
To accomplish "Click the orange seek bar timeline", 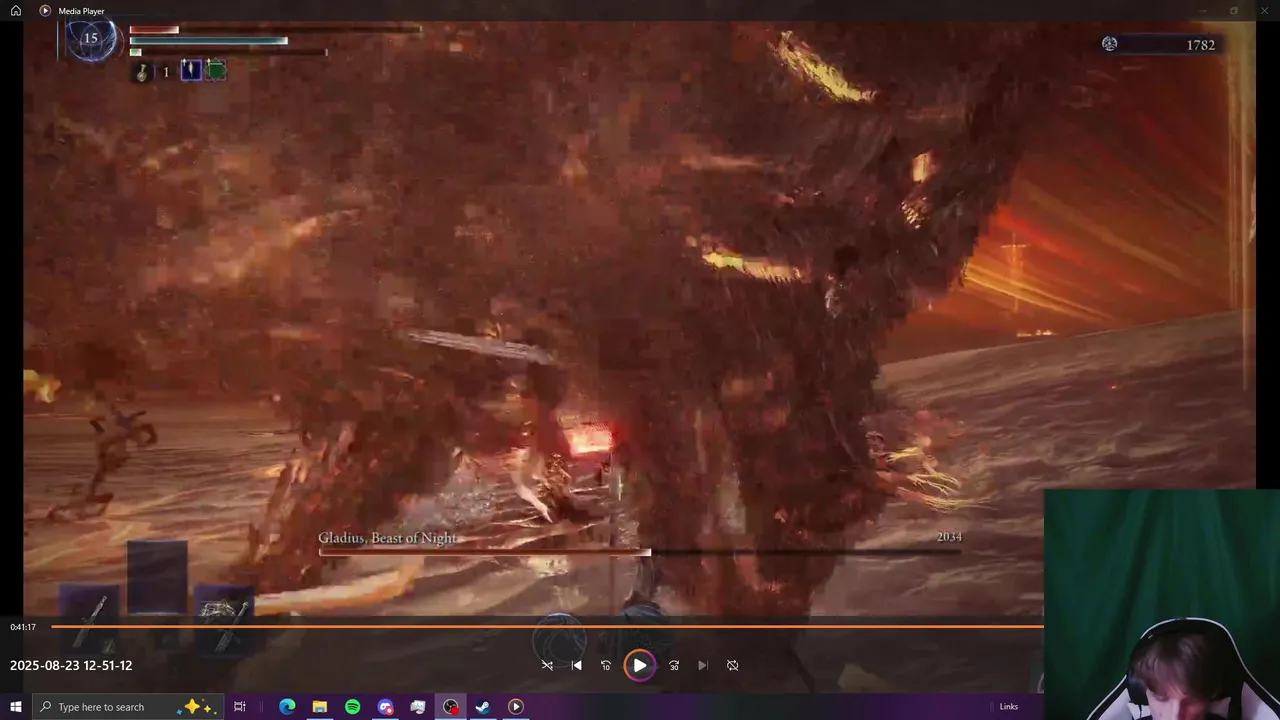I will tap(547, 627).
